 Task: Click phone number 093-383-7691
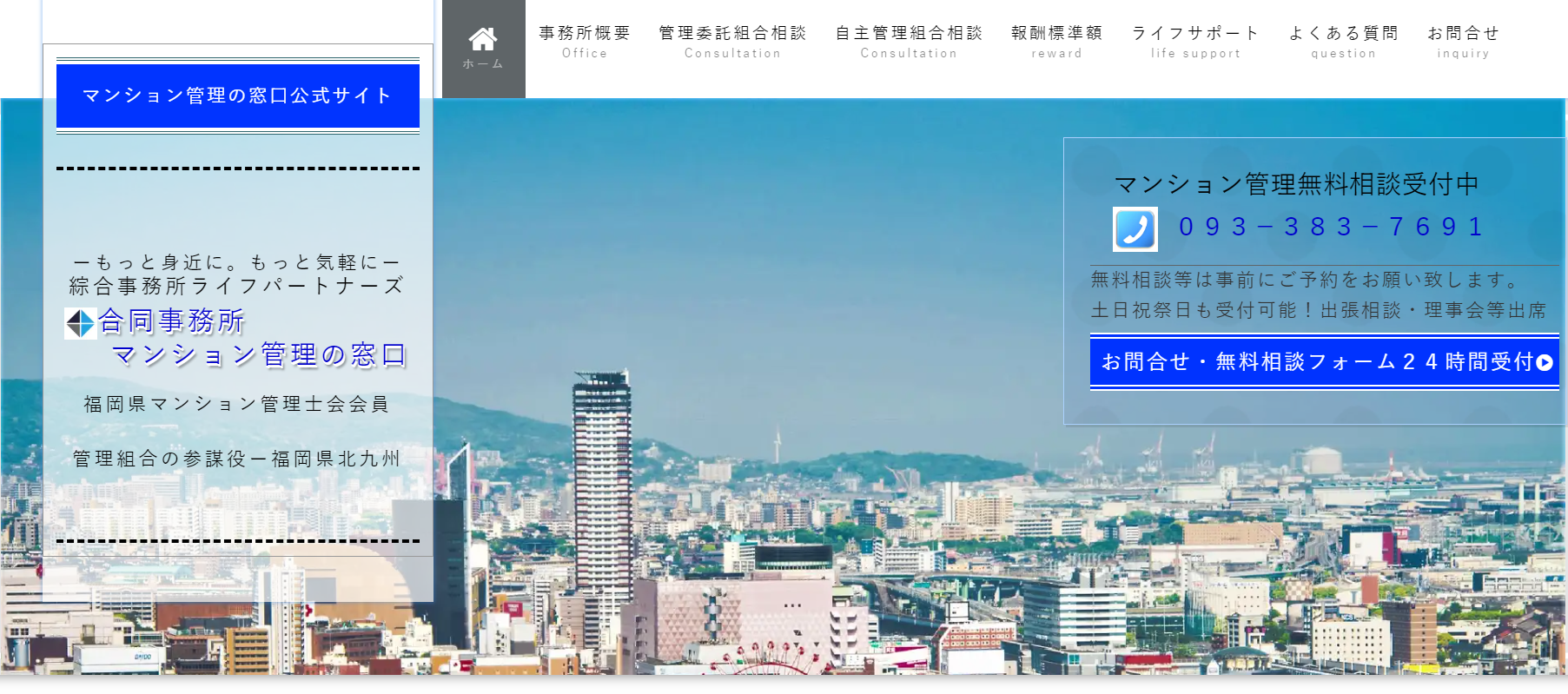click(1331, 227)
